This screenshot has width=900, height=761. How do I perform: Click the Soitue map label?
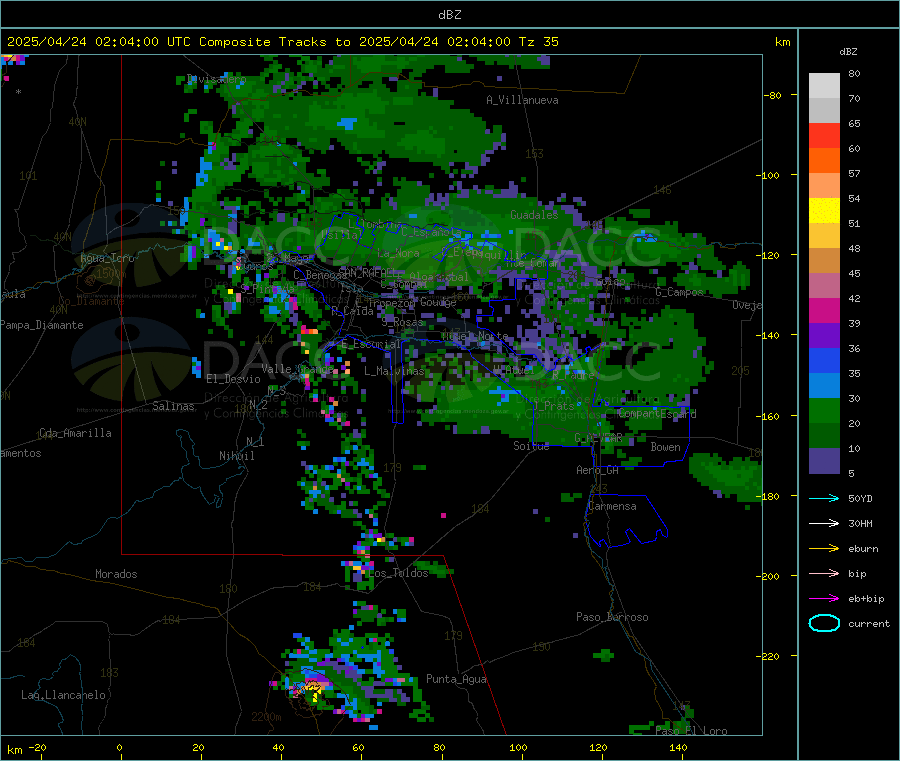click(531, 446)
